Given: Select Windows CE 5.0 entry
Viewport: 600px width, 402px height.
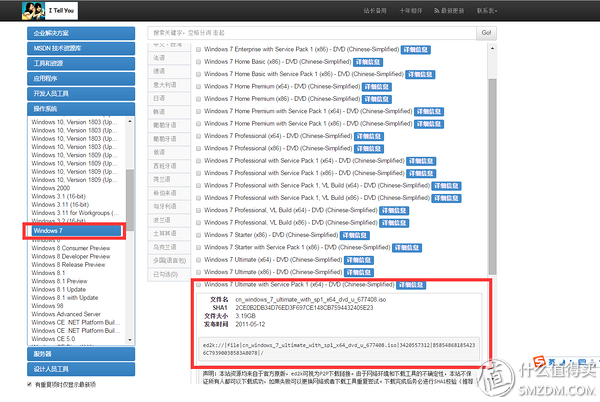Looking at the screenshot, I should (53, 339).
